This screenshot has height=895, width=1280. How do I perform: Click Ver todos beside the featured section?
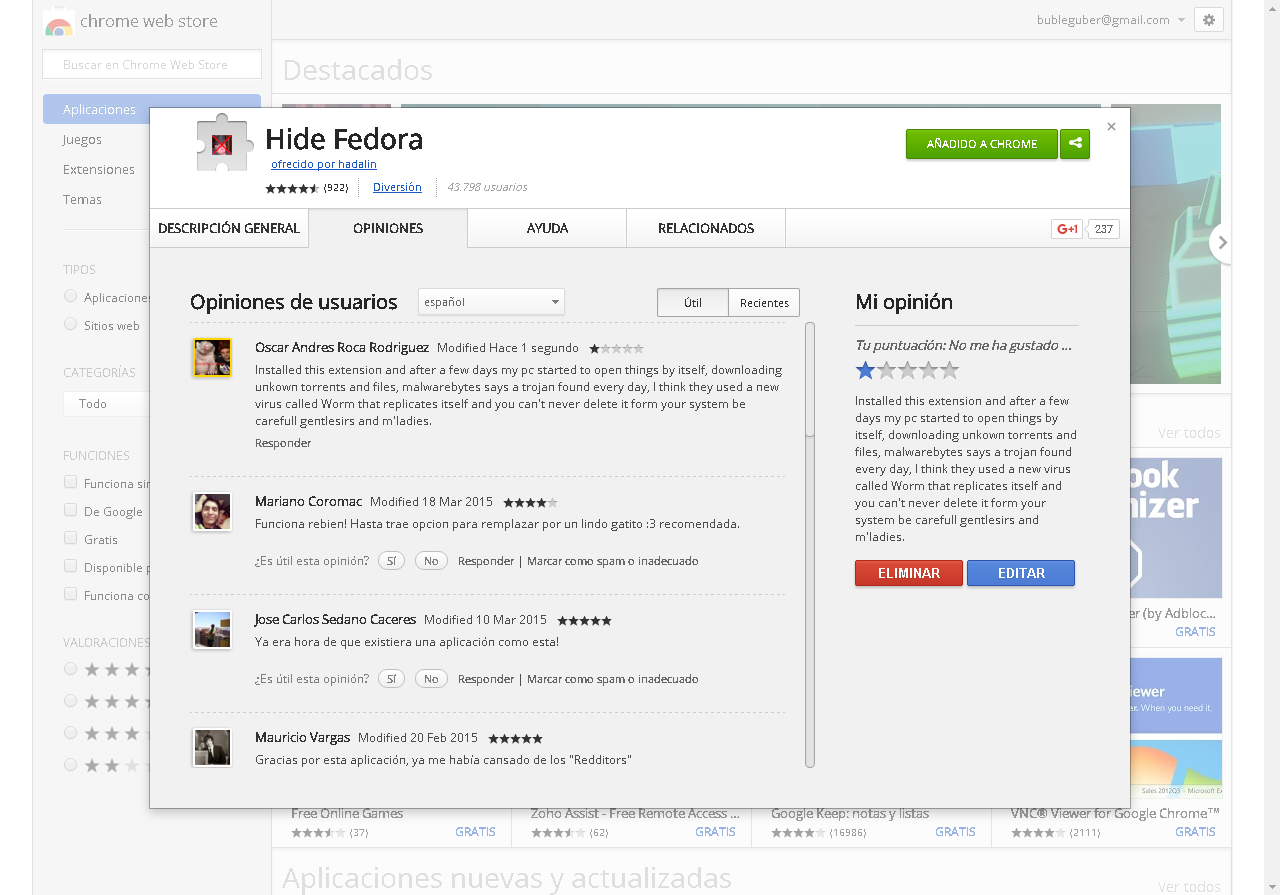click(1189, 433)
